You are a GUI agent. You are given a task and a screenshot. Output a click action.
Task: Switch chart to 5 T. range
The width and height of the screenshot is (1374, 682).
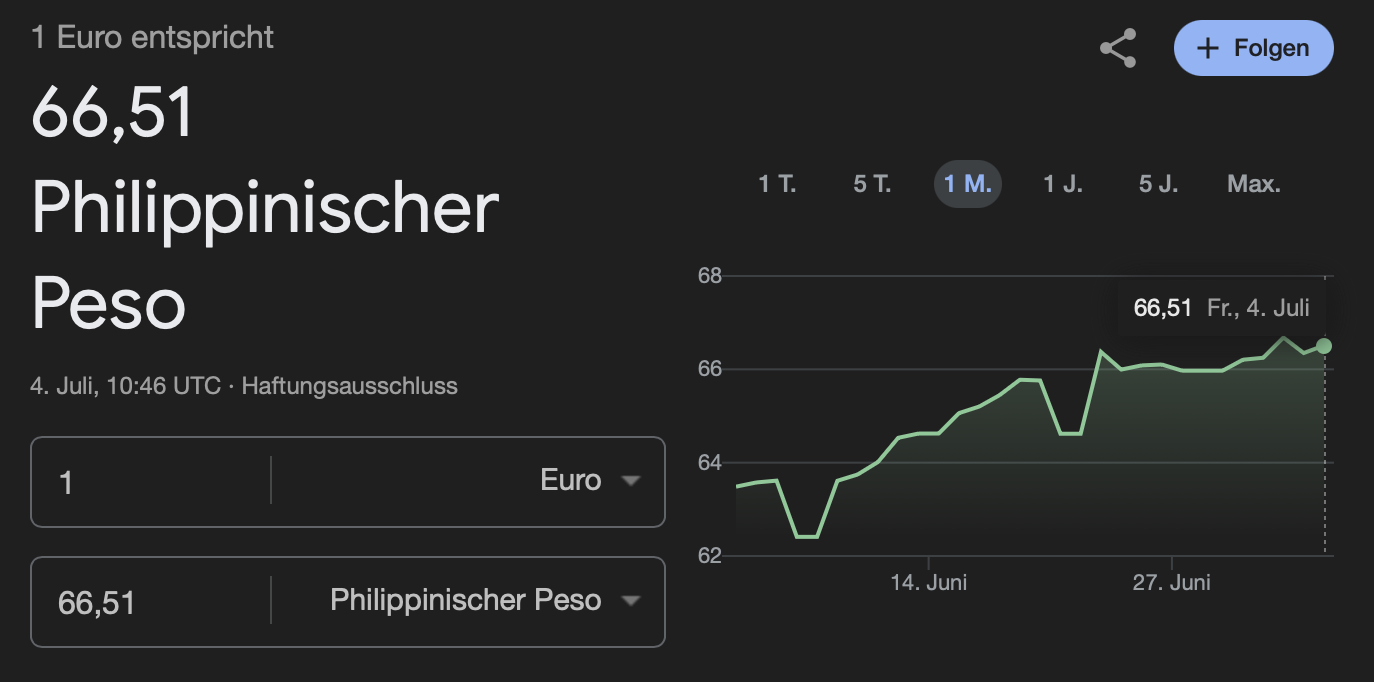tap(872, 184)
